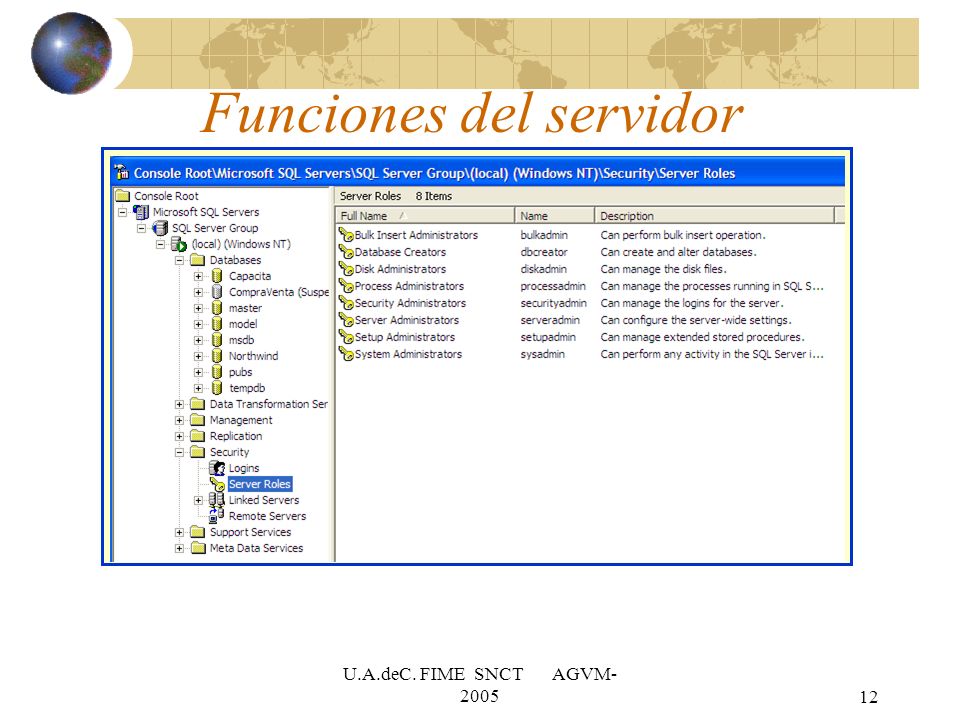Screen dimensions: 960x720
Task: Click the Bulk Insert Administrators role icon
Action: point(346,234)
